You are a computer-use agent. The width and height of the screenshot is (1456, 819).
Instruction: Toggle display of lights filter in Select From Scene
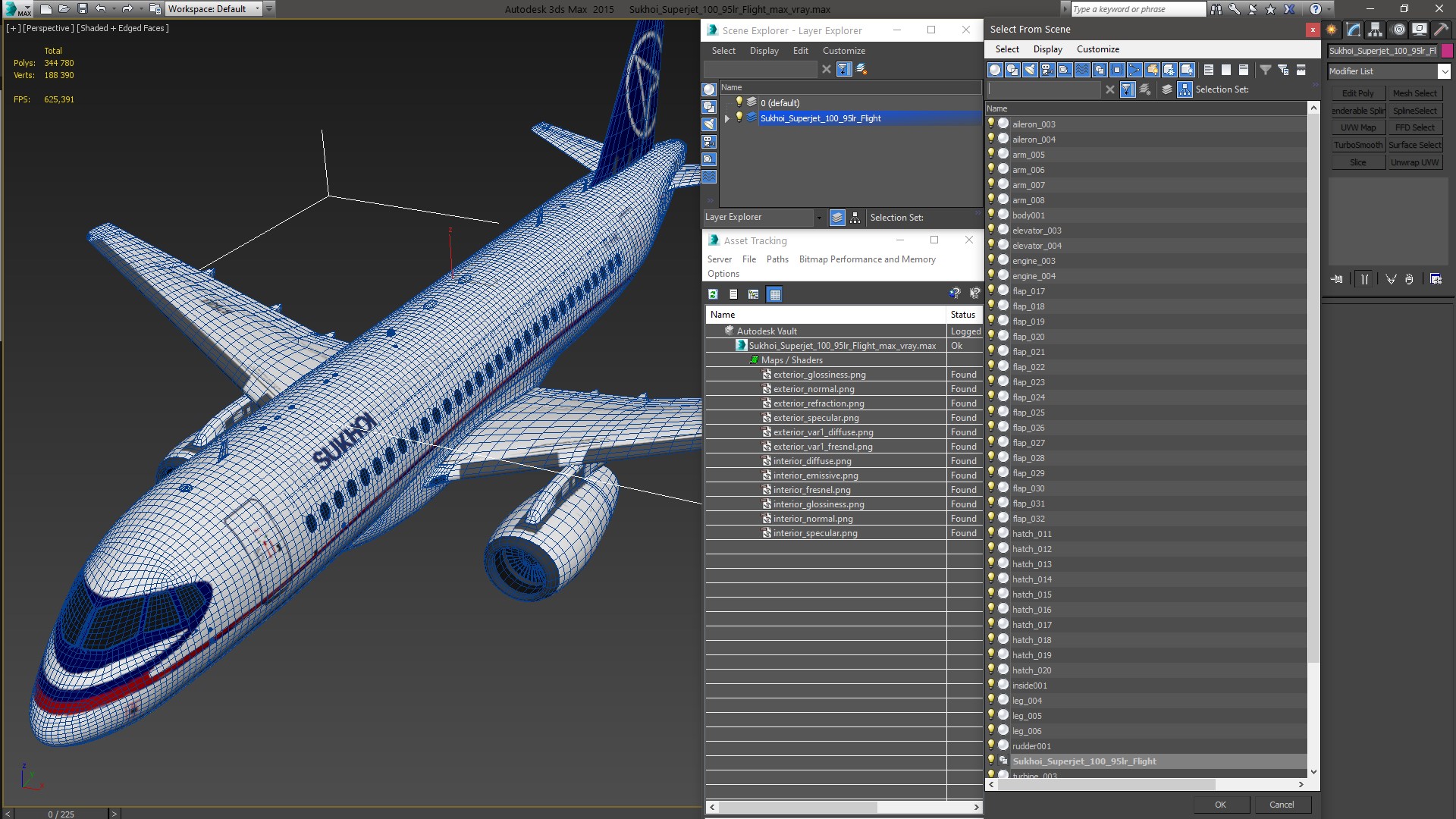pos(1030,70)
